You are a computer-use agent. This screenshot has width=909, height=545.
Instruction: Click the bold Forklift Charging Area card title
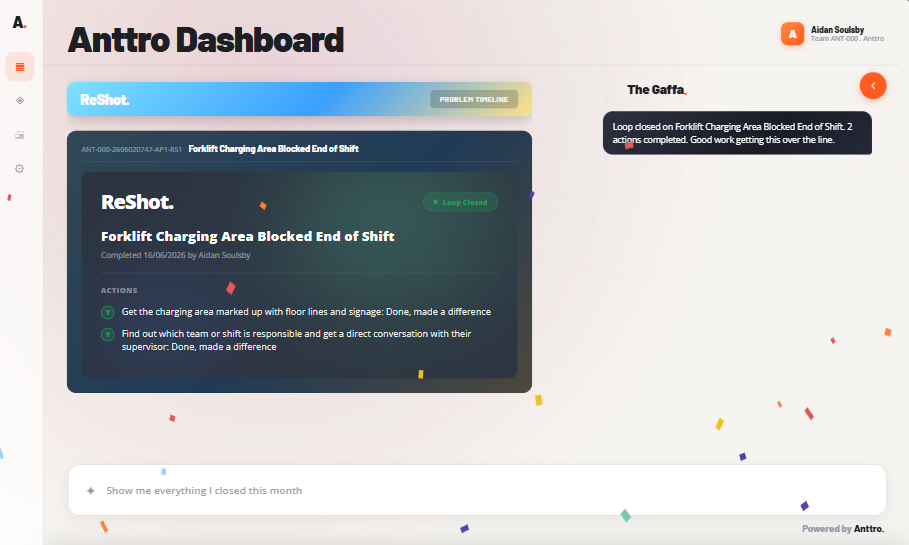coord(248,237)
